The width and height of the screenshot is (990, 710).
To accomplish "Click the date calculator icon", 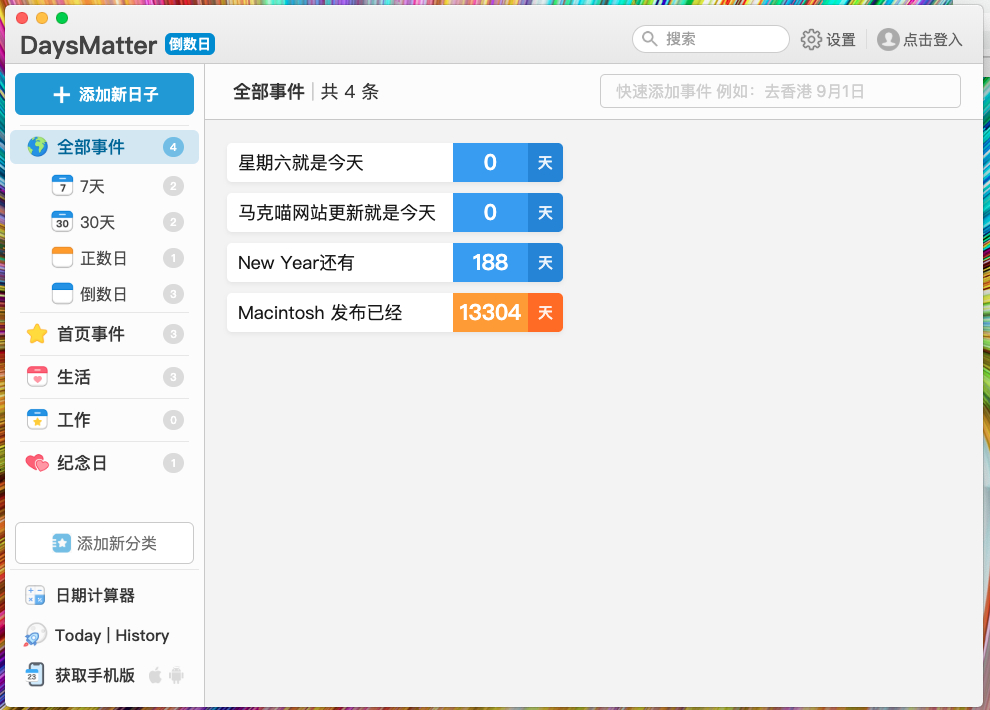I will tap(35, 595).
